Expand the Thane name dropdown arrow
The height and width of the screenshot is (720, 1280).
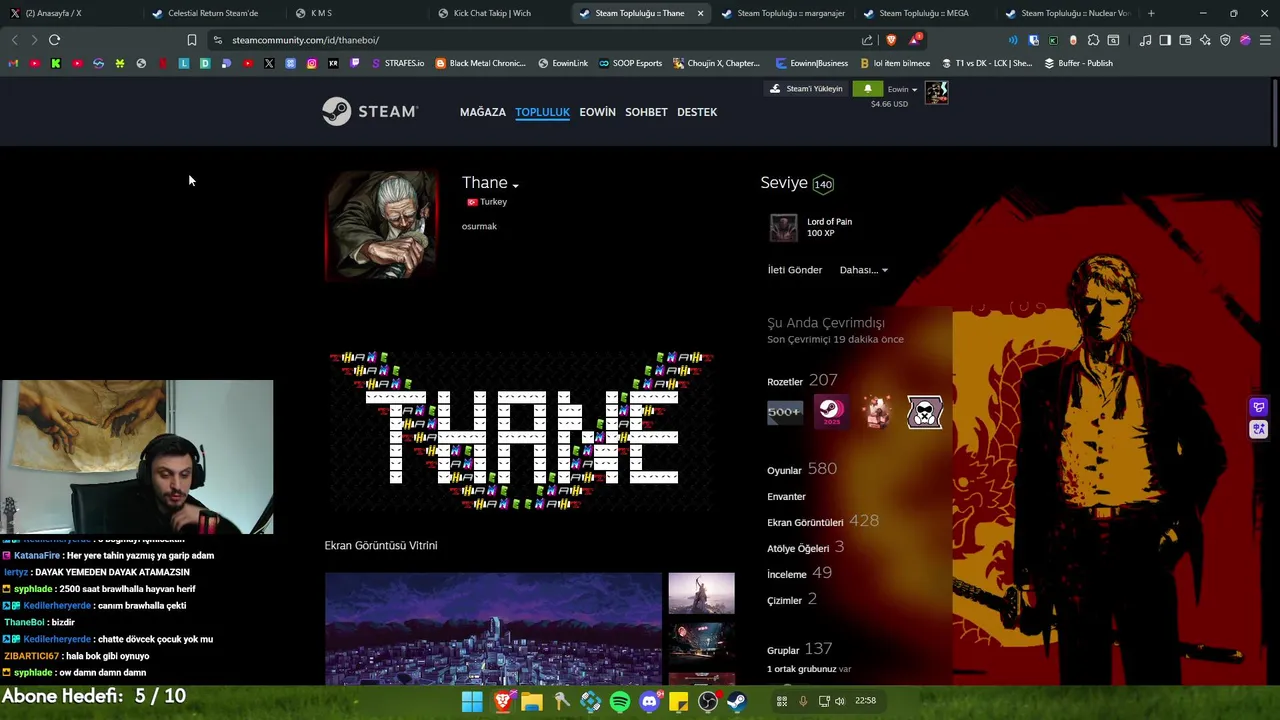click(515, 185)
